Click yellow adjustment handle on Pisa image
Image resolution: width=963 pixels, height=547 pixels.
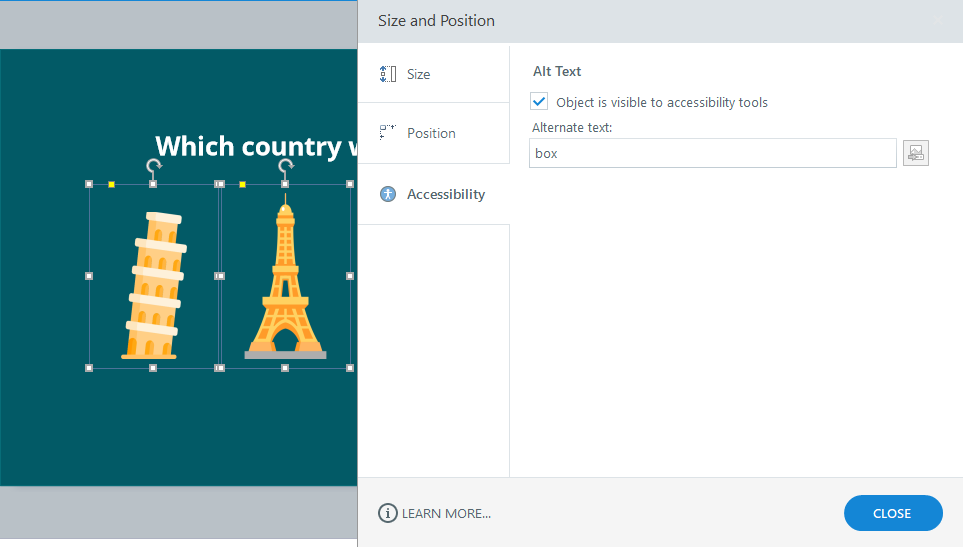coord(111,185)
